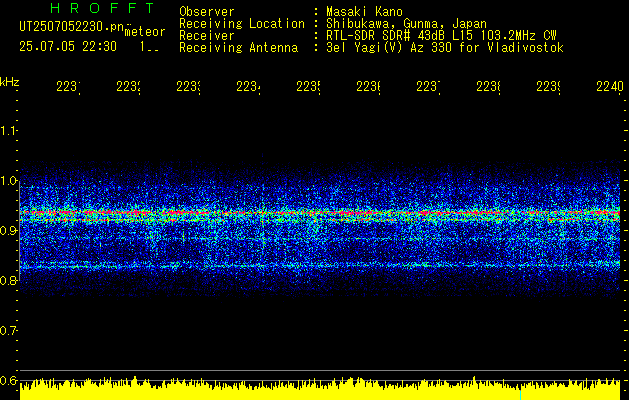Click the 2231 time marker
This screenshot has width=629, height=400.
pos(68,86)
